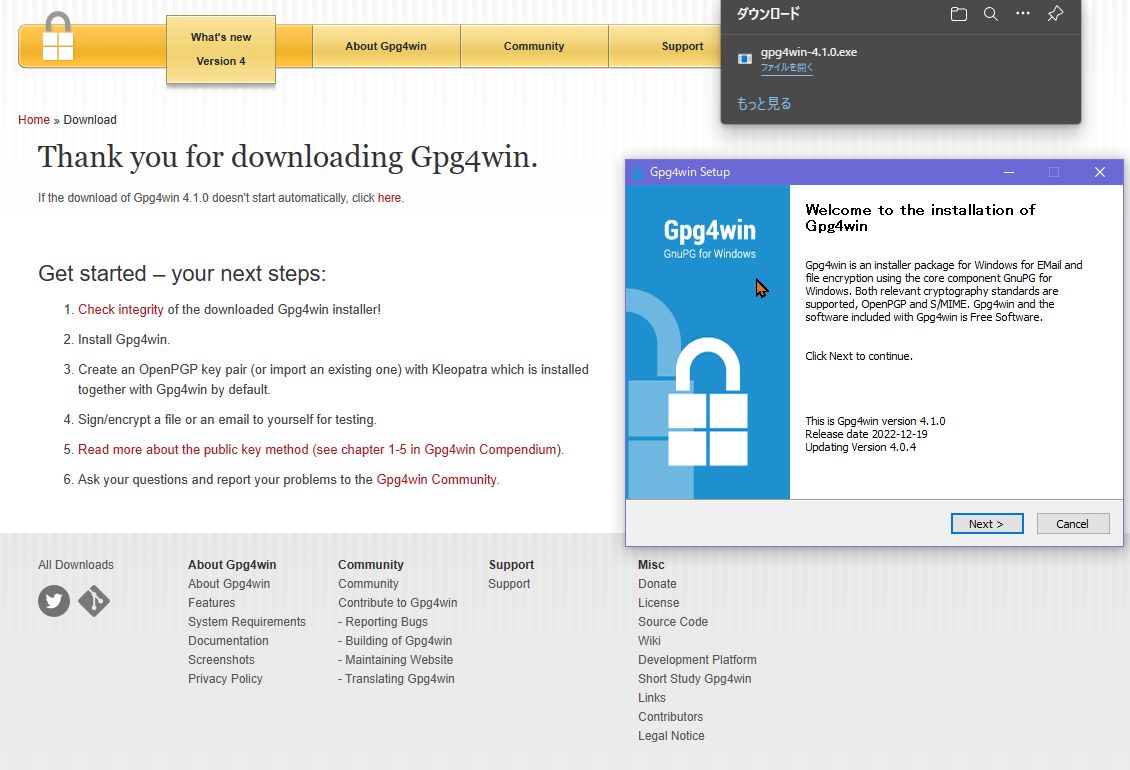Open the Git repository icon in footer
1130x770 pixels.
click(x=94, y=601)
